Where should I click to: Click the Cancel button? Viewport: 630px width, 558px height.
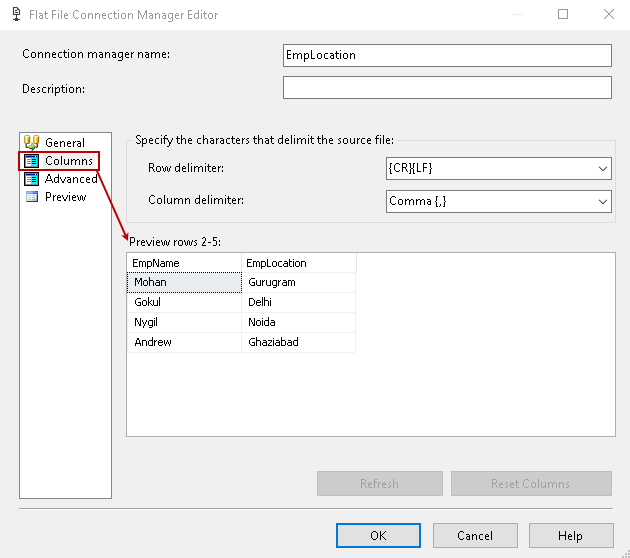475,536
